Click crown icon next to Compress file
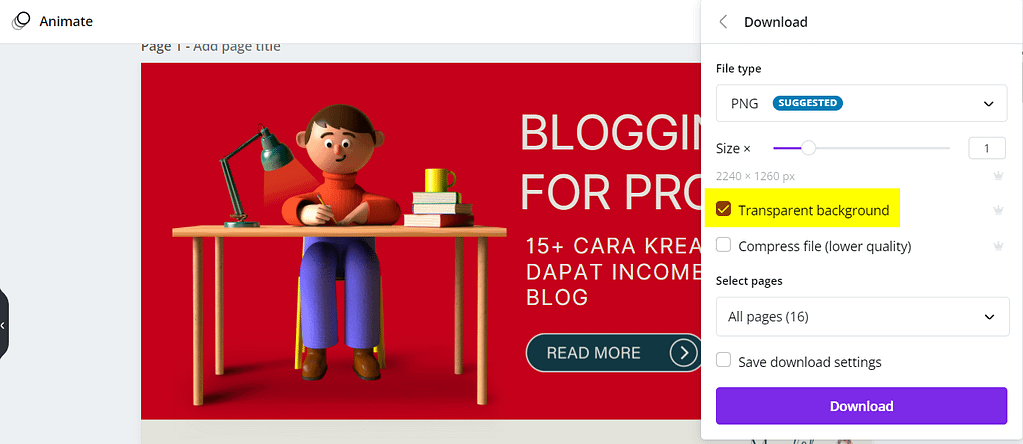Screen dimensions: 1023x444 998,246
